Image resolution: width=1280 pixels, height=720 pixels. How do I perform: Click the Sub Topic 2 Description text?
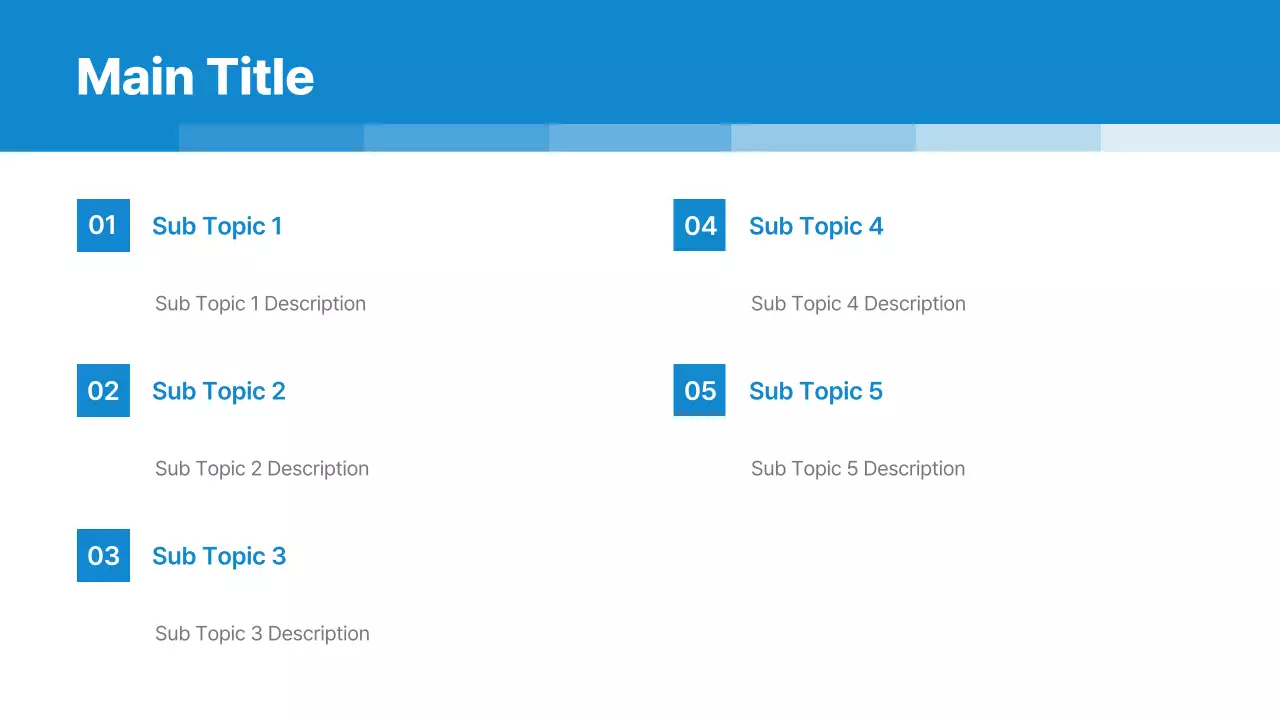click(x=262, y=469)
